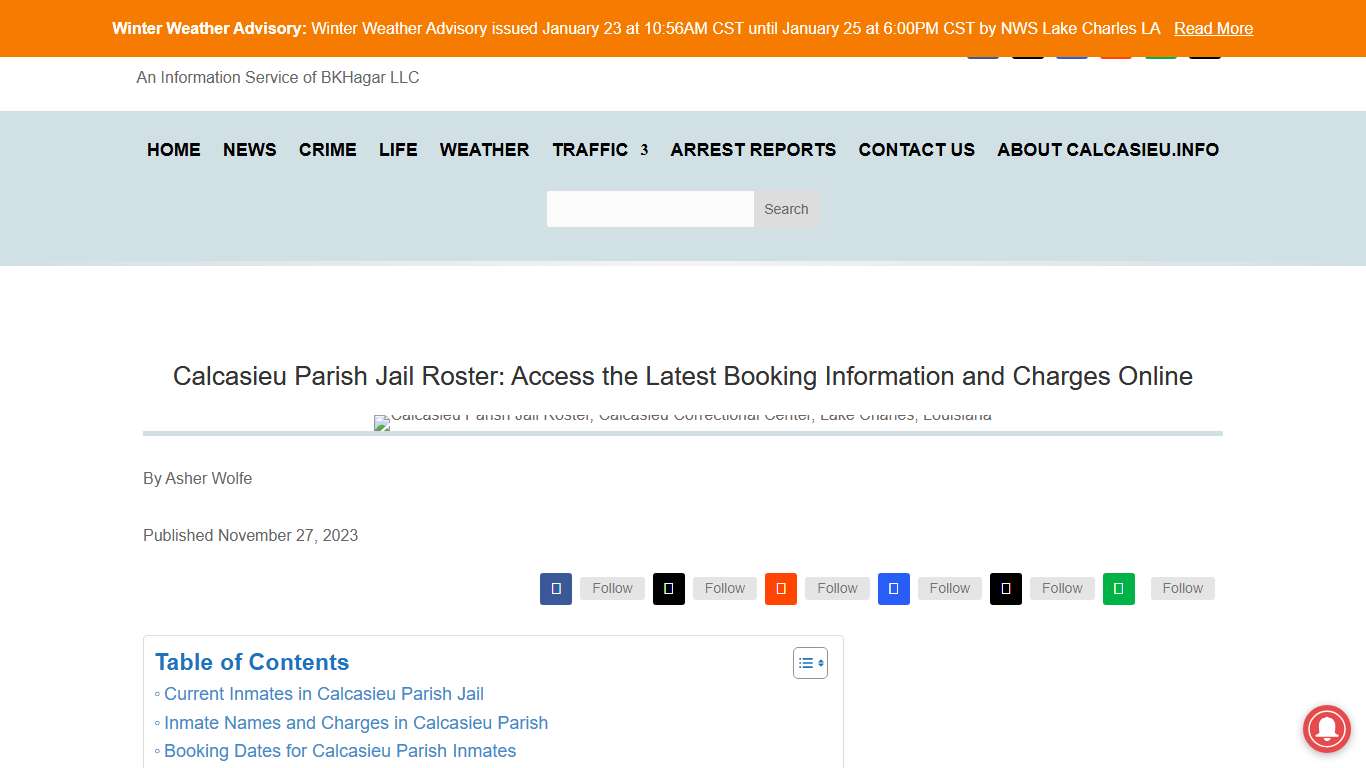Viewport: 1366px width, 768px height.
Task: Open the ARREST REPORTS page
Action: (x=753, y=149)
